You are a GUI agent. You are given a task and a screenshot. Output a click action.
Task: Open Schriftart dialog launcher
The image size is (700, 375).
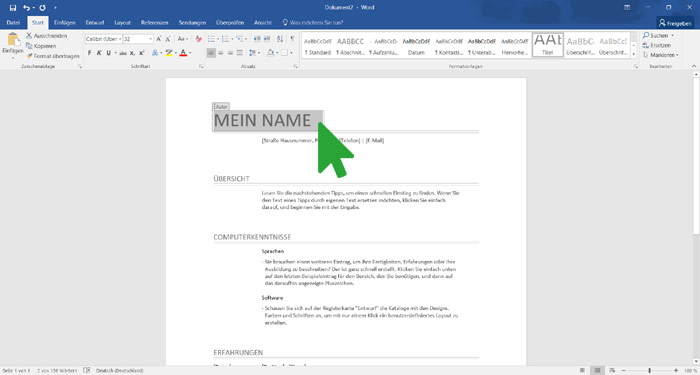(201, 67)
